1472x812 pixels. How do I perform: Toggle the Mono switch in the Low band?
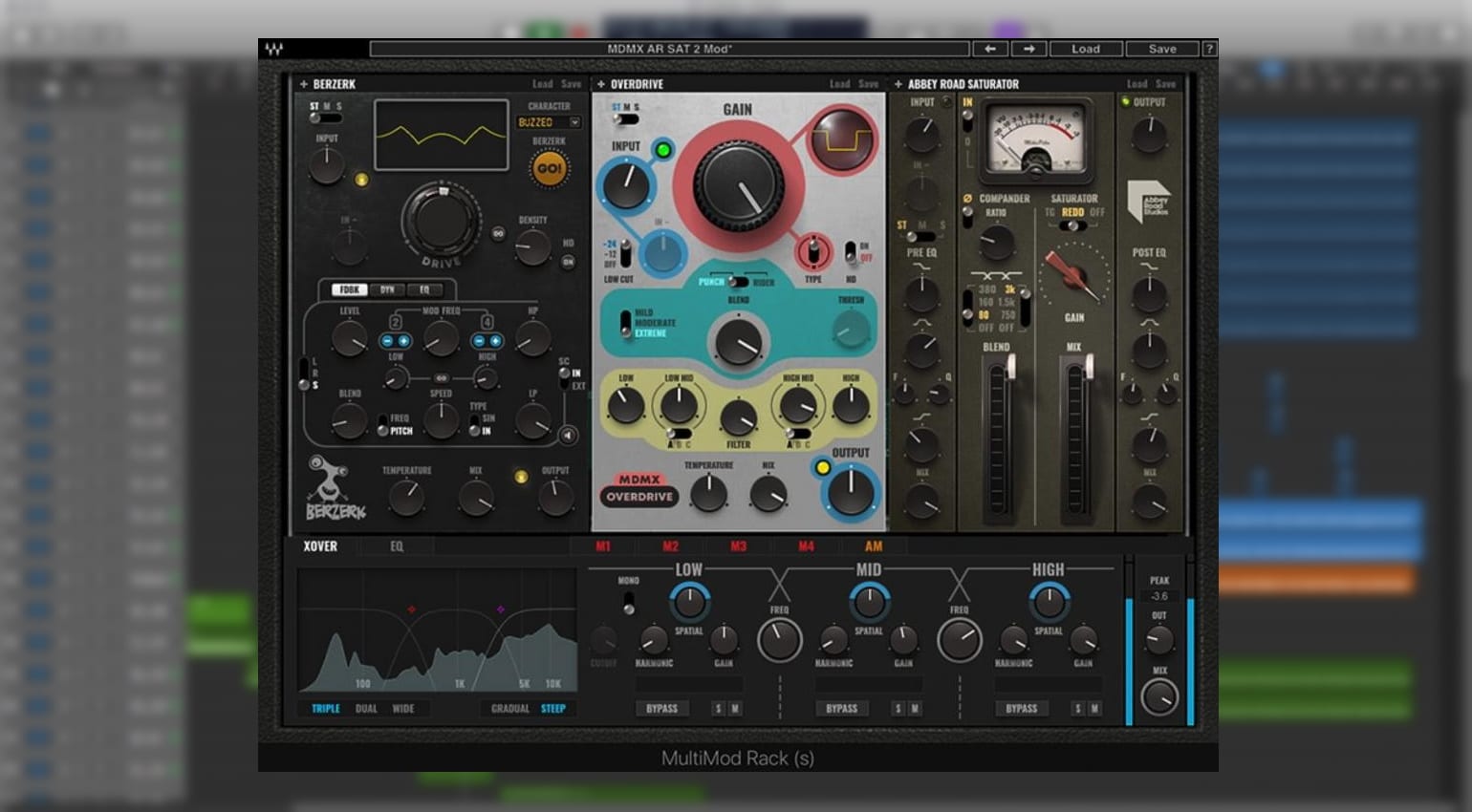(x=628, y=603)
